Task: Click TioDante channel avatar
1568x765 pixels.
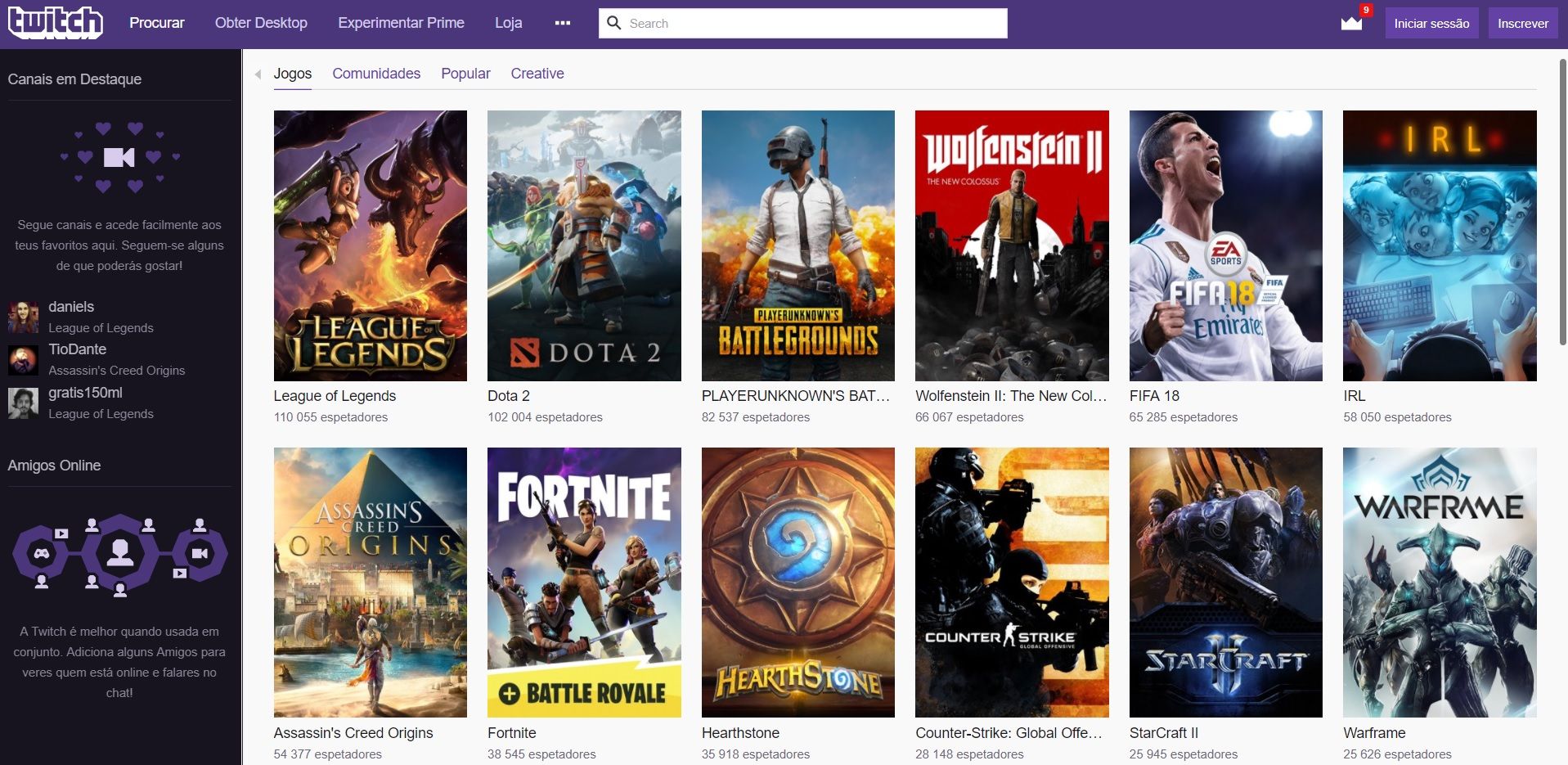Action: click(23, 360)
